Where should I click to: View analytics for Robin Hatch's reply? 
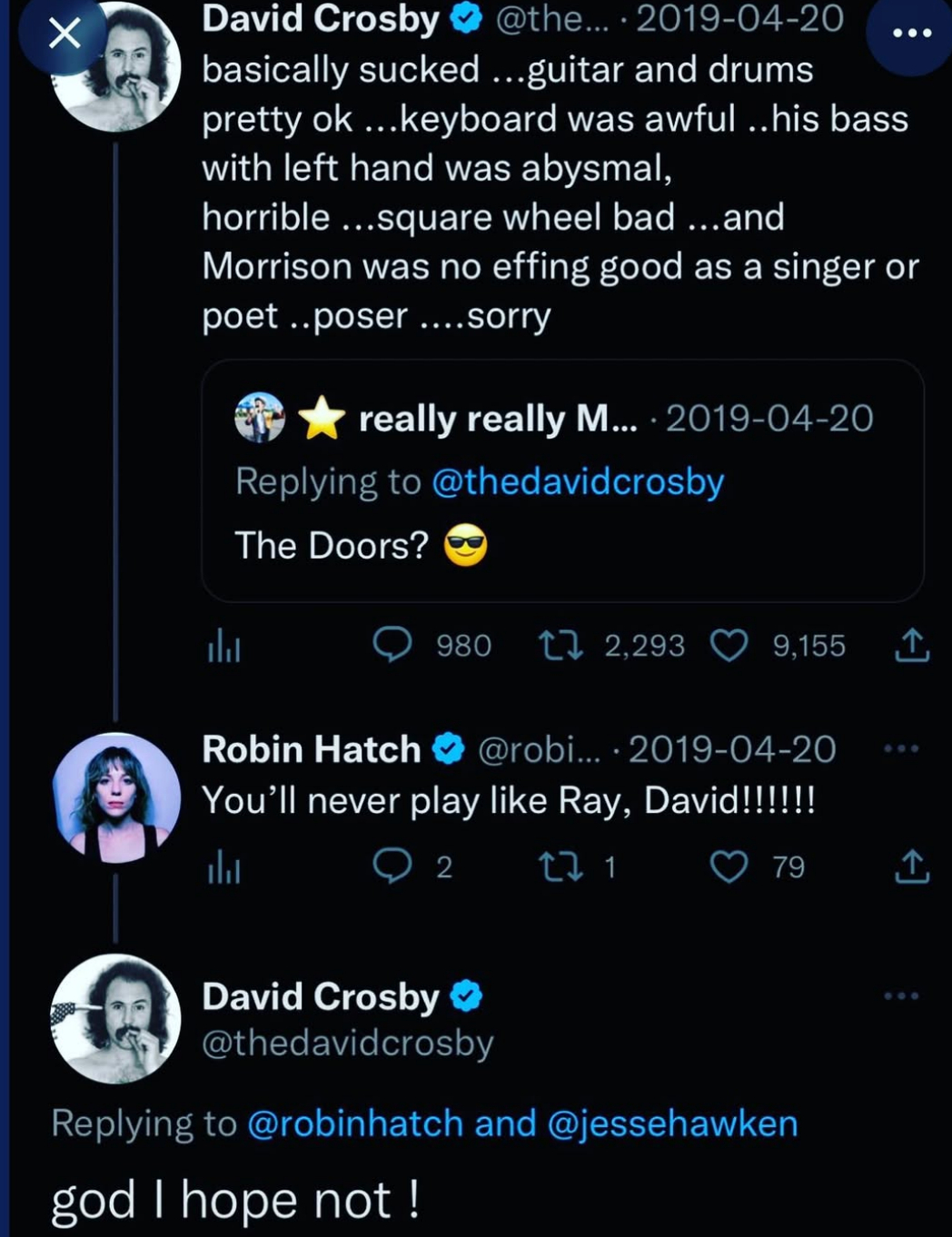click(x=223, y=868)
